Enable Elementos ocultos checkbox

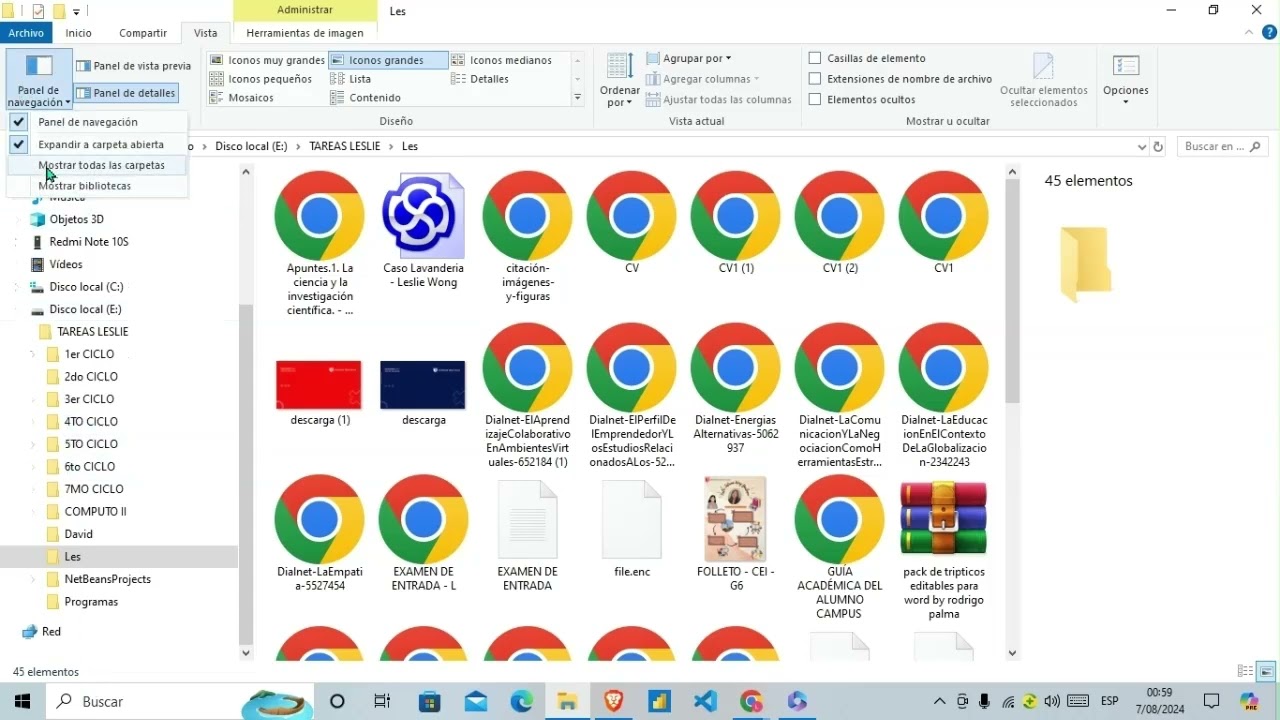(x=815, y=99)
